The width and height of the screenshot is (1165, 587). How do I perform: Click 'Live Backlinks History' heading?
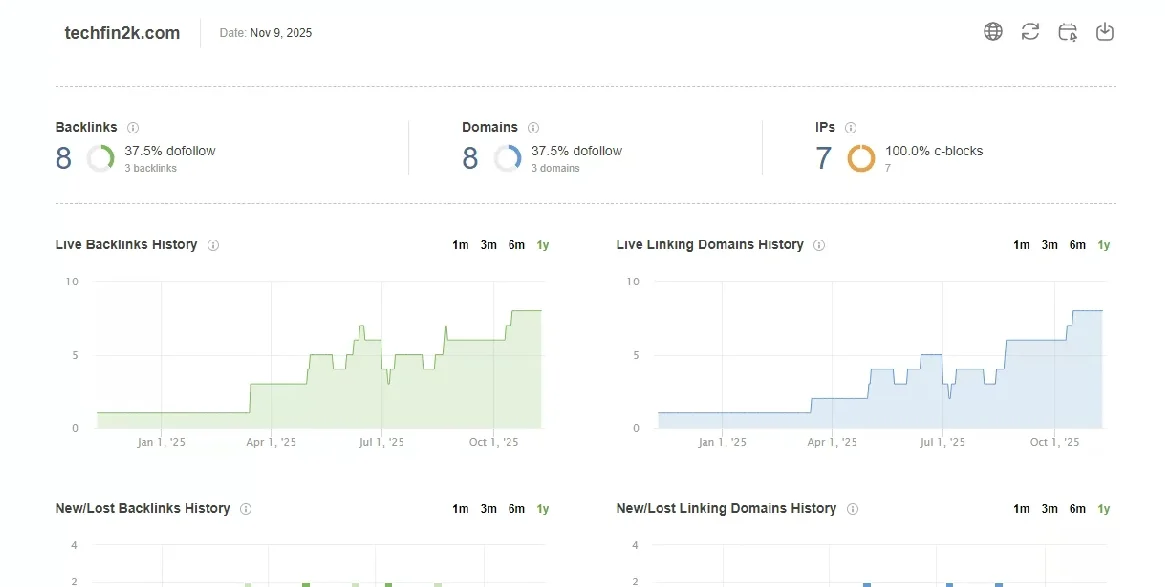[126, 244]
